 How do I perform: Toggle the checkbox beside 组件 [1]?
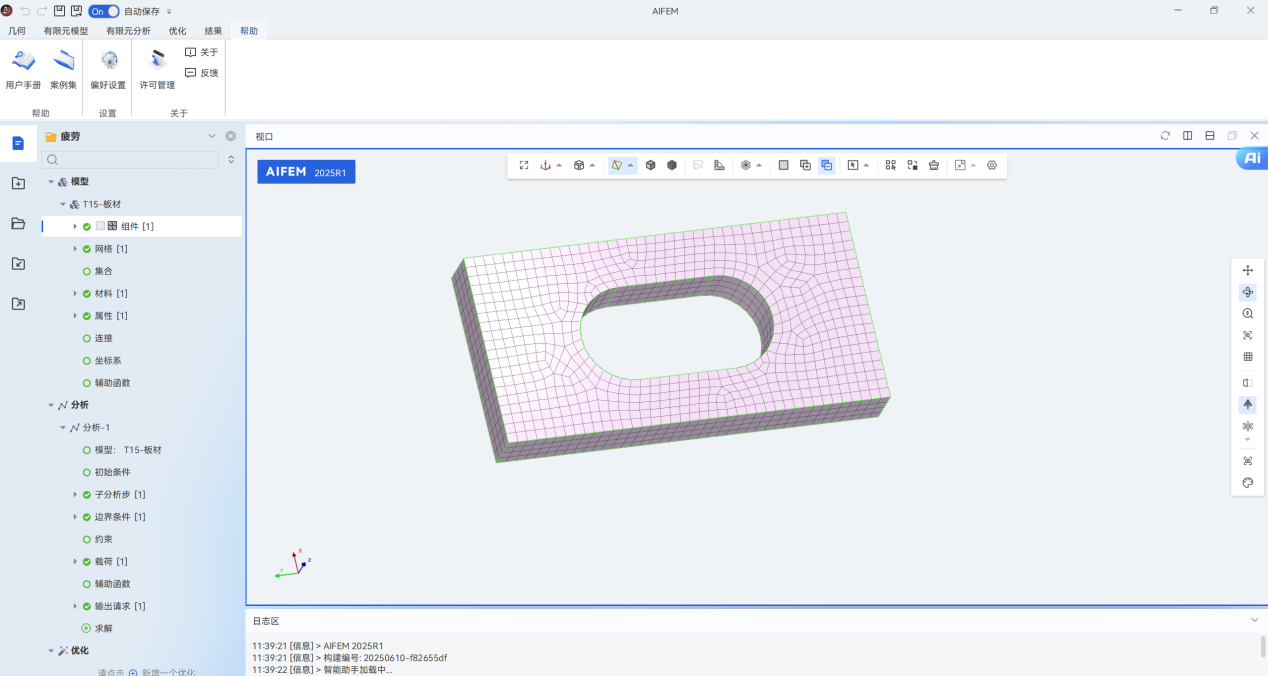[100, 226]
